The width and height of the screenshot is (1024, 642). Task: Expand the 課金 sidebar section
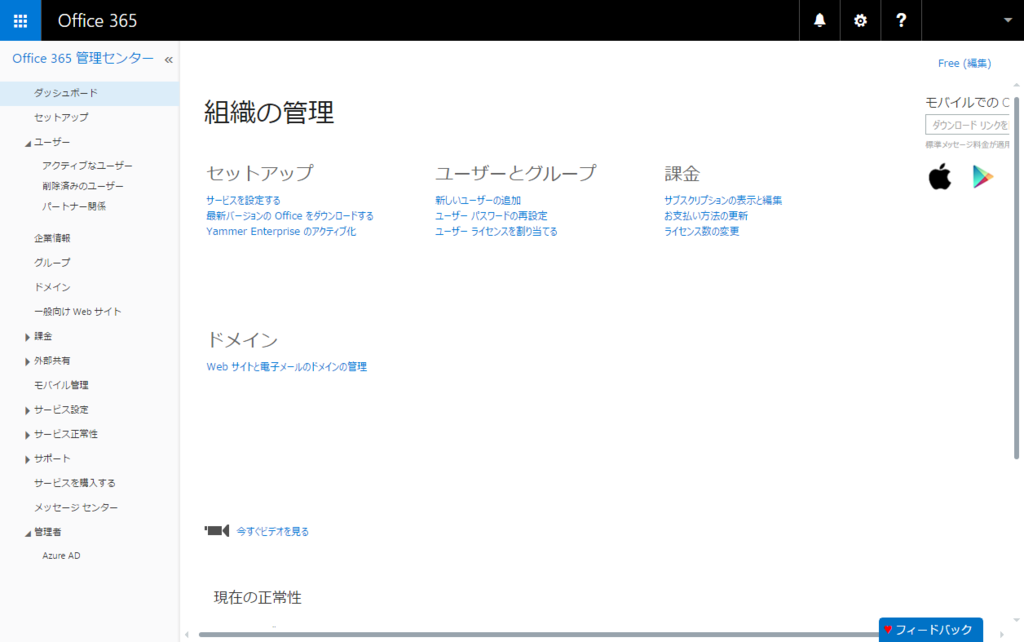[27, 337]
